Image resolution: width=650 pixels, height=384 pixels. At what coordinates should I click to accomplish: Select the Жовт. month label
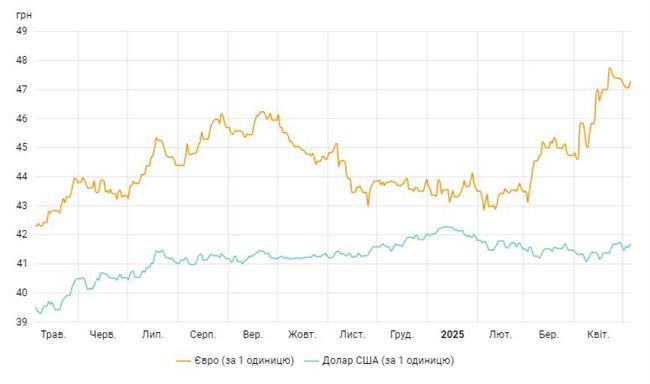[302, 334]
